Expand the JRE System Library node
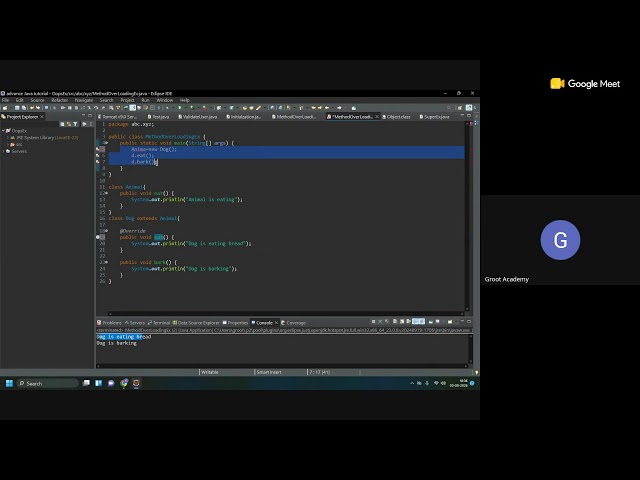This screenshot has height=480, width=640. 8,138
